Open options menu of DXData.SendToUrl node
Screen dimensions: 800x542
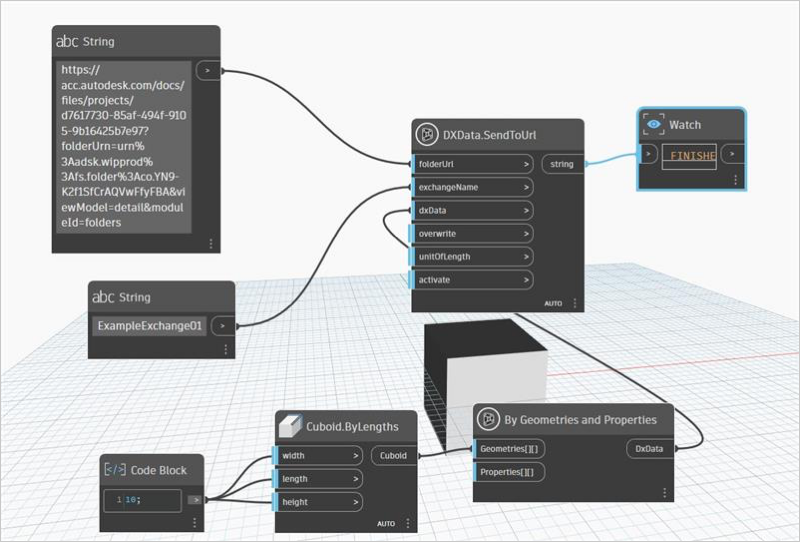click(x=574, y=303)
